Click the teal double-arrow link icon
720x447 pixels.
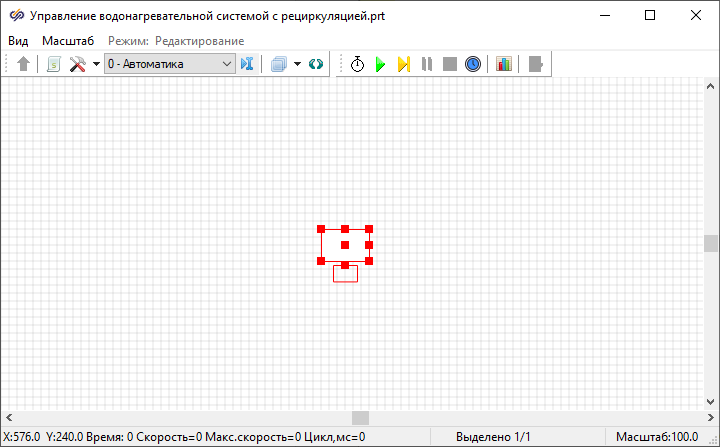point(316,64)
